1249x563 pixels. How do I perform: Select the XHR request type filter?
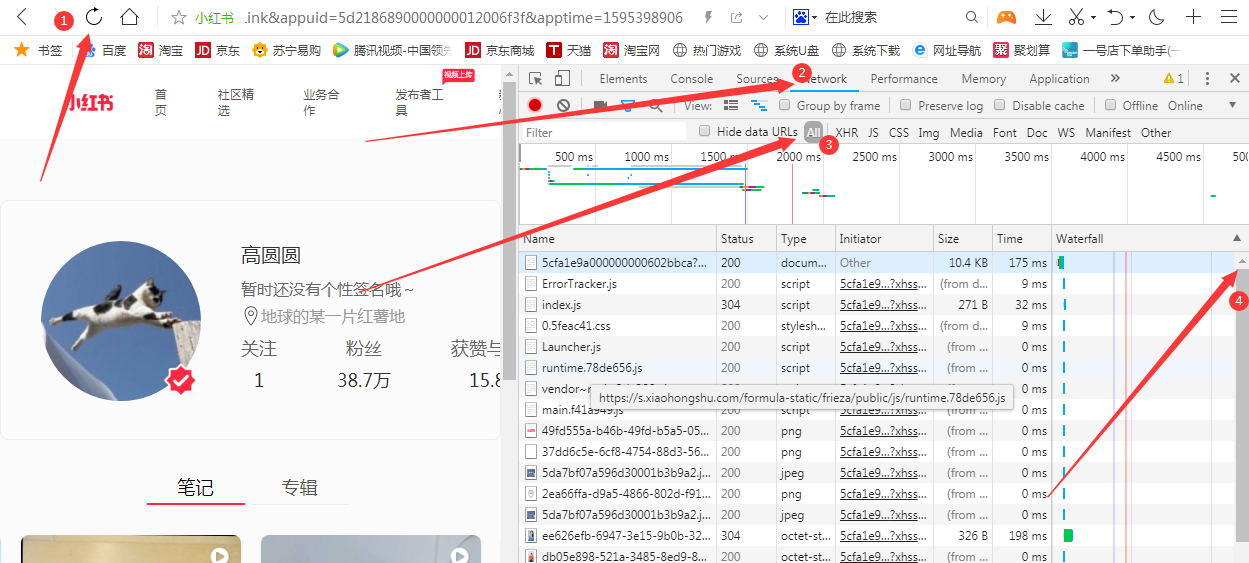(846, 132)
